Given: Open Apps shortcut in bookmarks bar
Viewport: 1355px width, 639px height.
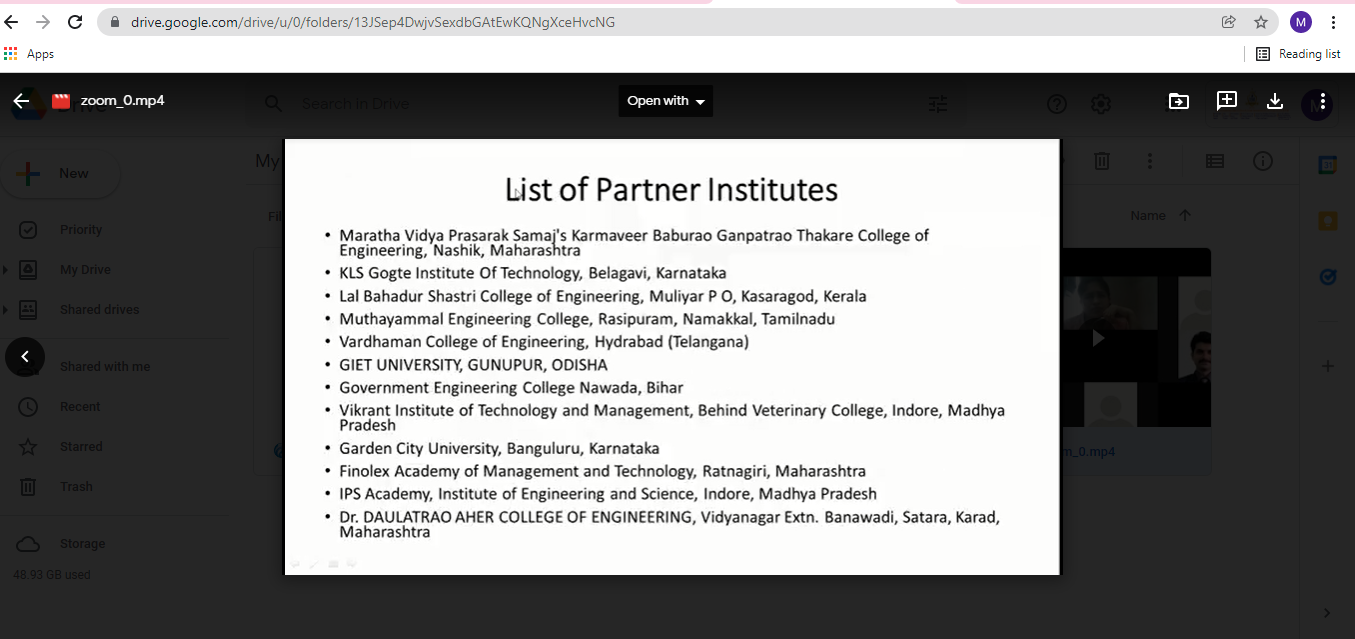Looking at the screenshot, I should point(29,54).
